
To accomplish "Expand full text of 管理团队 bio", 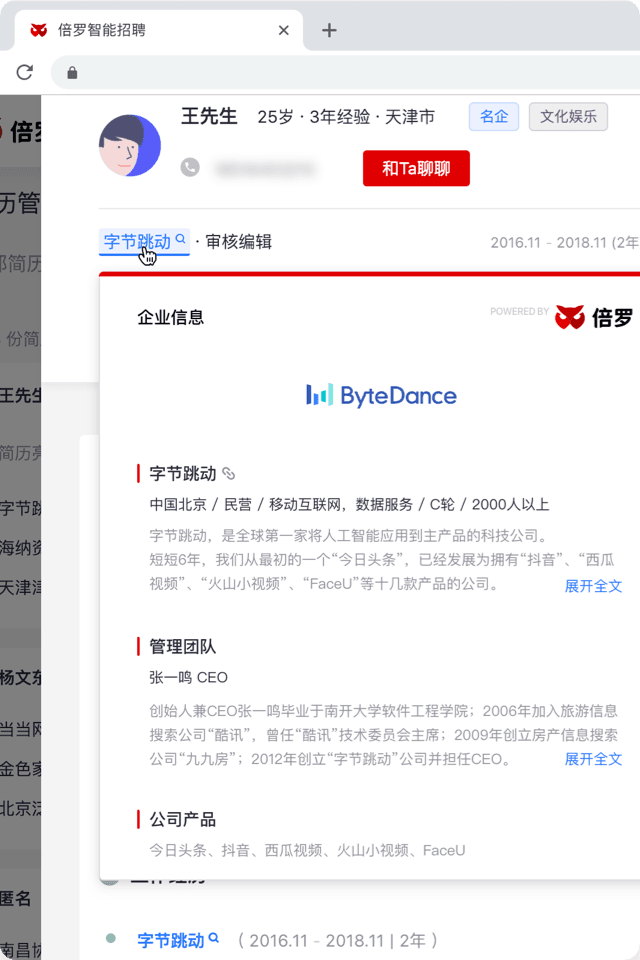I will (593, 759).
